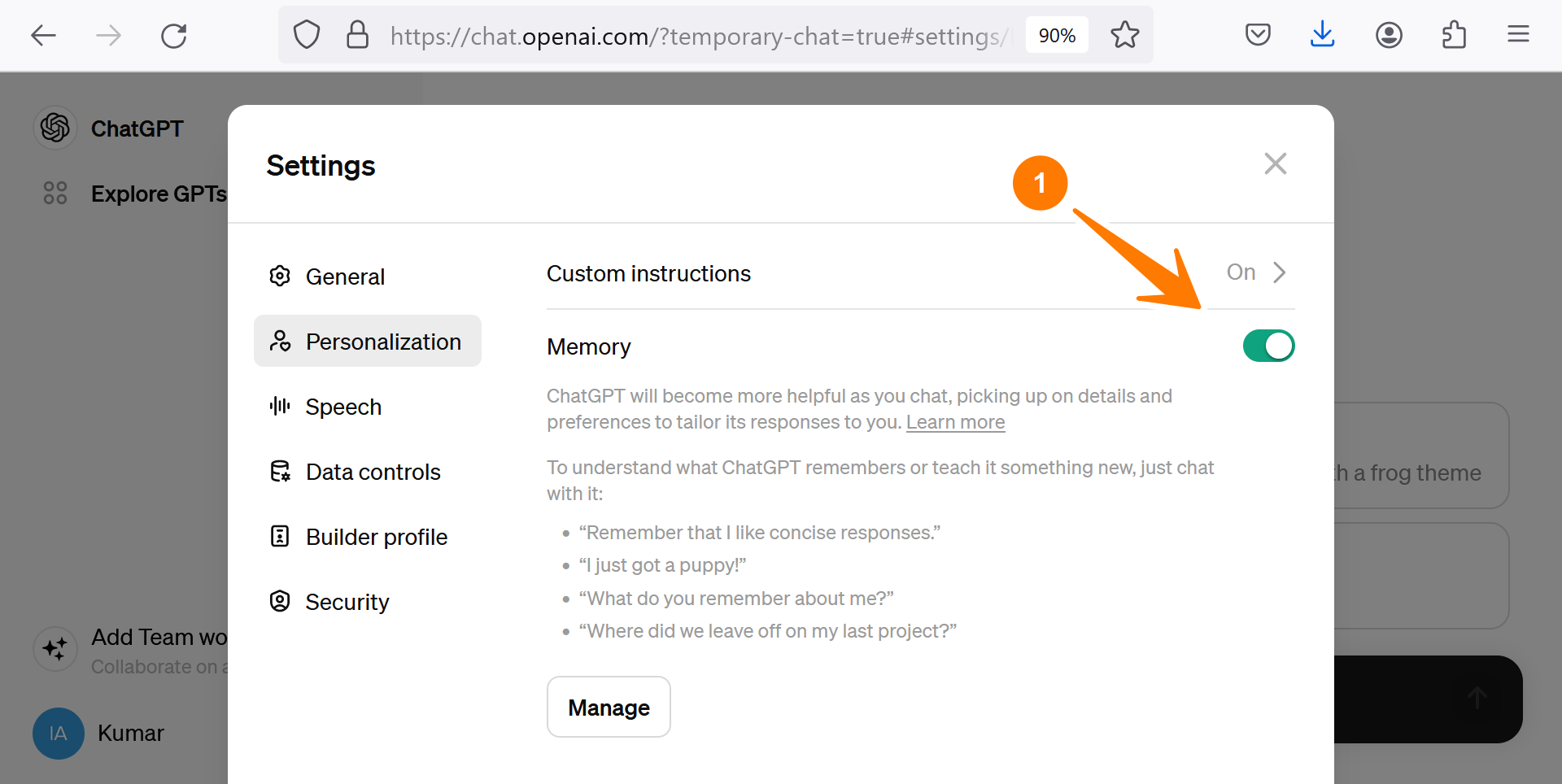
Task: Click the 90% zoom indicator
Action: click(x=1057, y=34)
